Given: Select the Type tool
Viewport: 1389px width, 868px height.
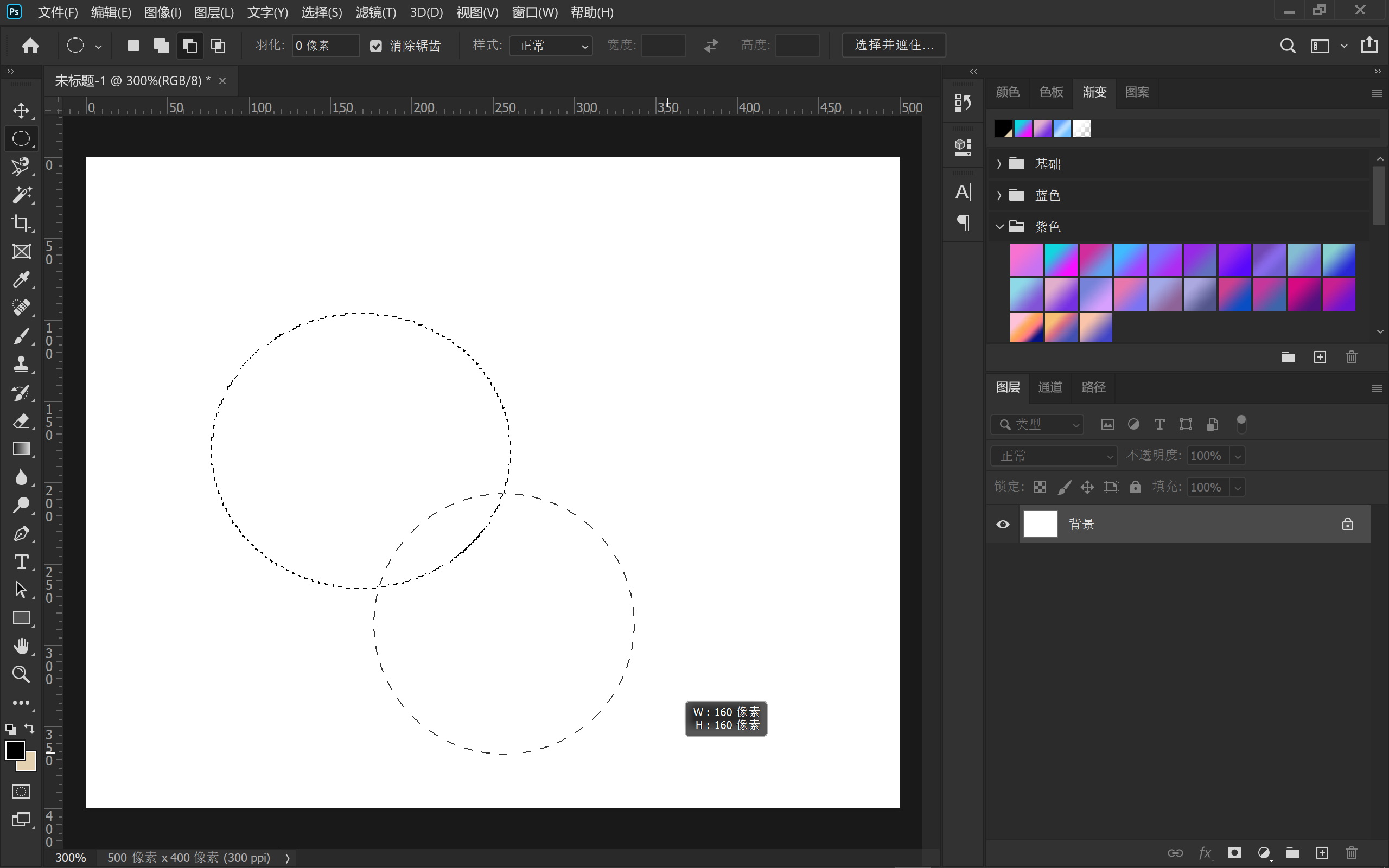Looking at the screenshot, I should 21,561.
